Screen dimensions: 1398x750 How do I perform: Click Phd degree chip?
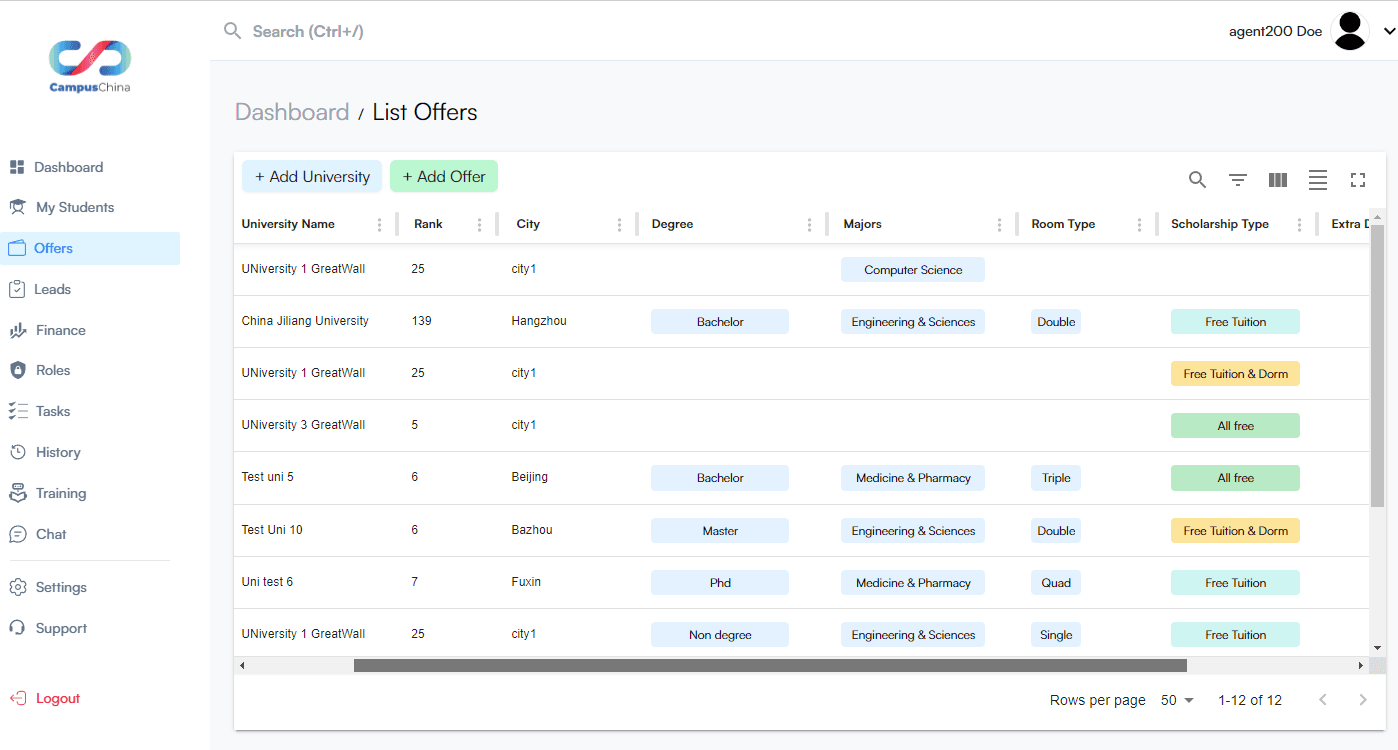coord(720,583)
